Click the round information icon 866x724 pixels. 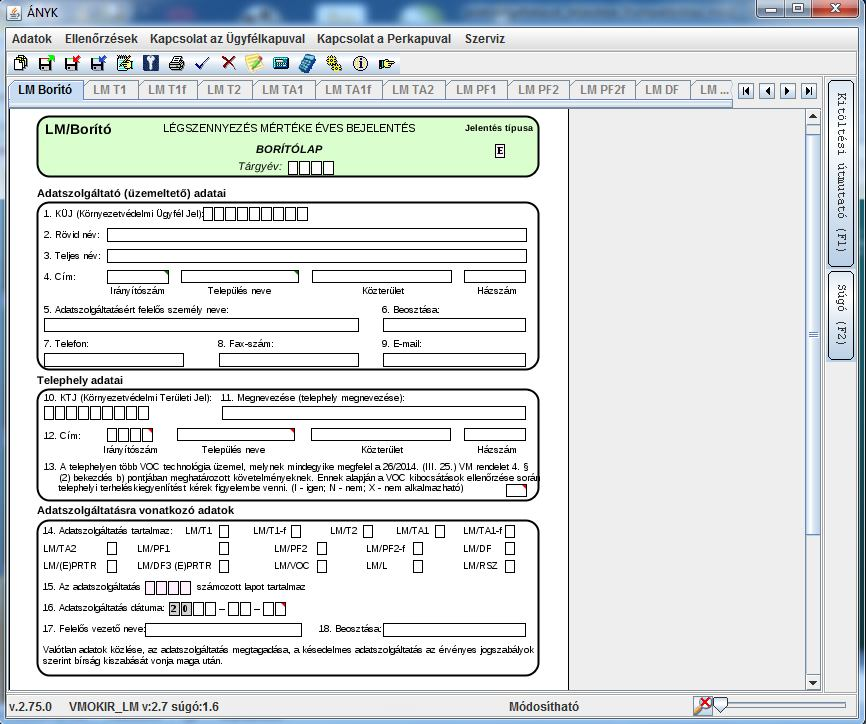click(x=360, y=64)
